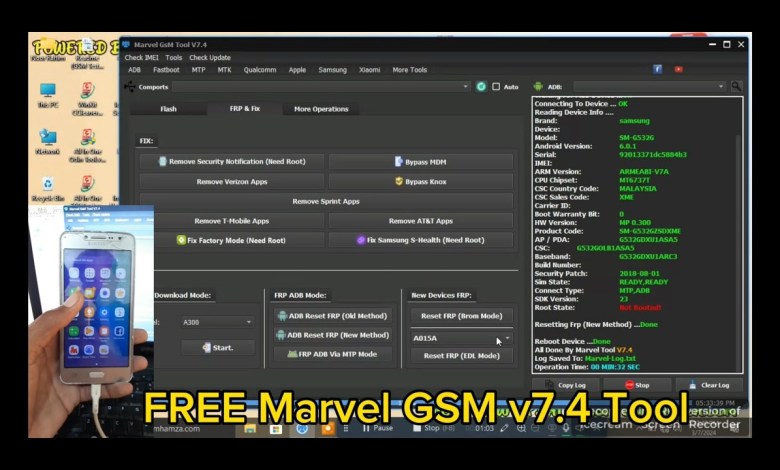
Task: Click the magnifier search icon beside ADB
Action: [736, 87]
